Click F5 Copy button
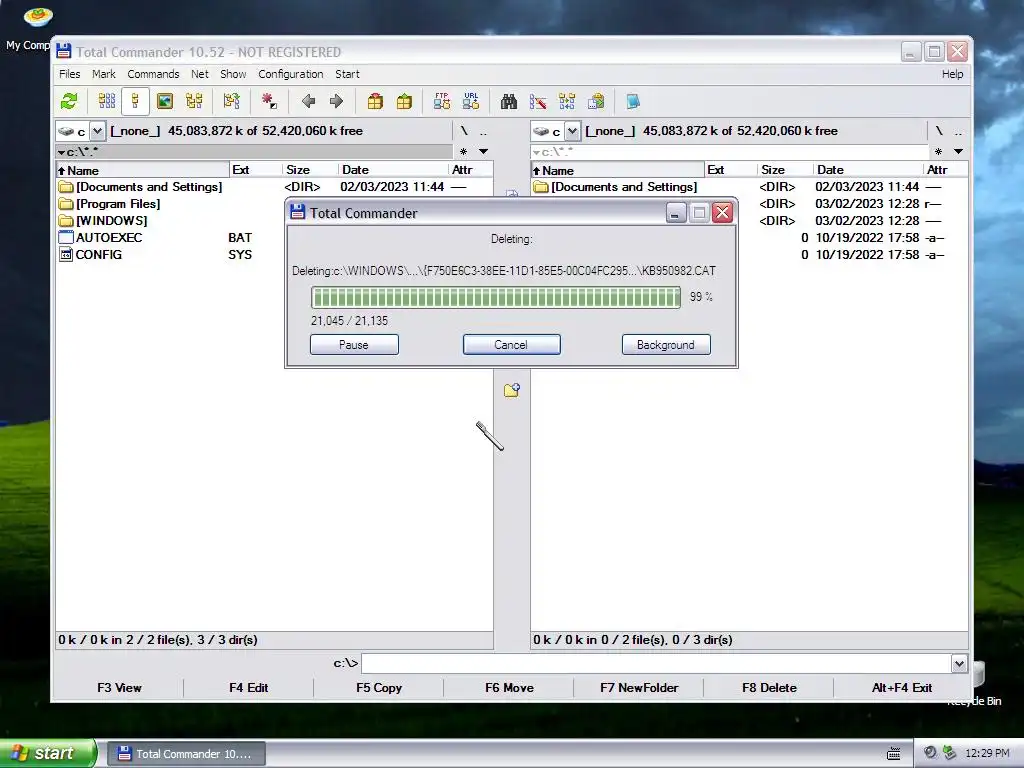The height and width of the screenshot is (768, 1024). point(379,688)
